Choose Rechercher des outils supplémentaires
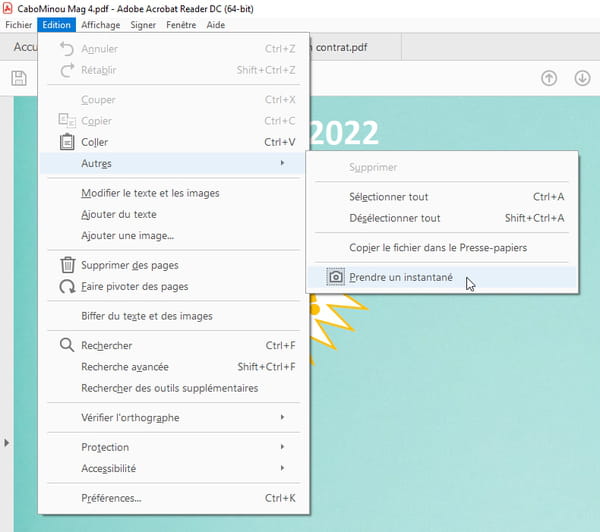 (x=173, y=388)
